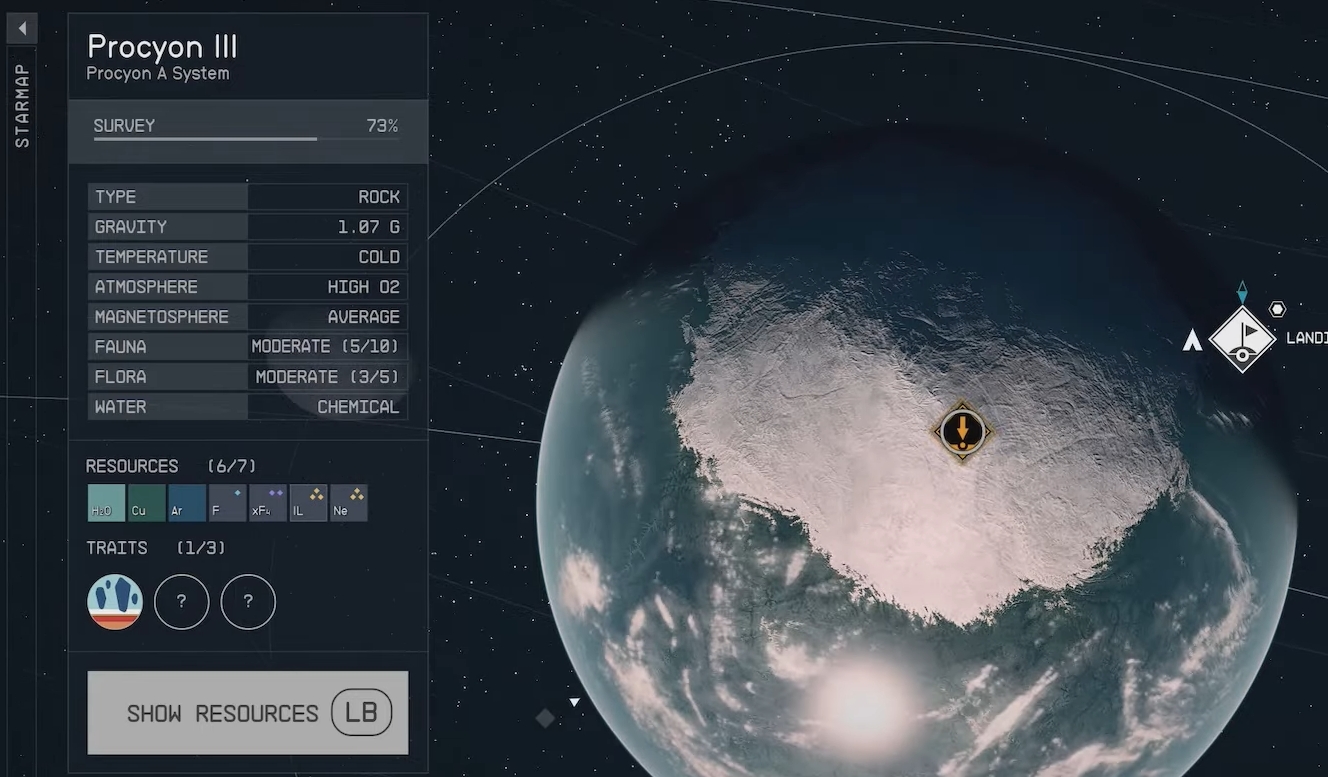Click the white ship arrow icon

click(x=1192, y=340)
